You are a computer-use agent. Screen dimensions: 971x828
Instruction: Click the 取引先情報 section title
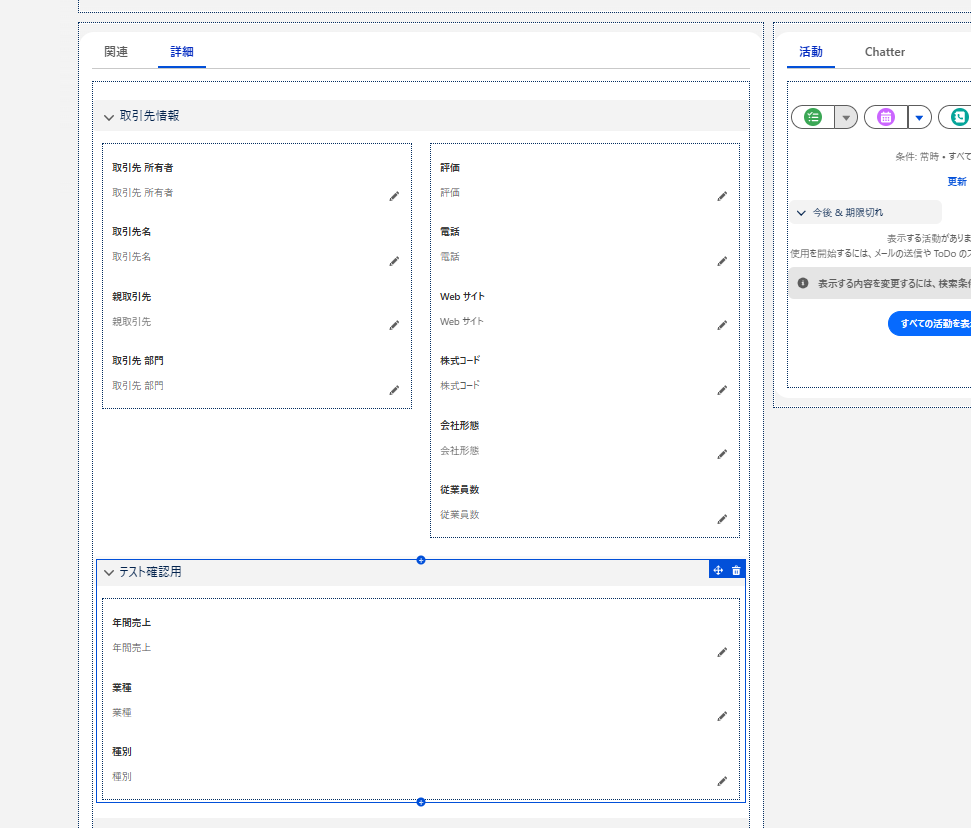click(x=149, y=116)
